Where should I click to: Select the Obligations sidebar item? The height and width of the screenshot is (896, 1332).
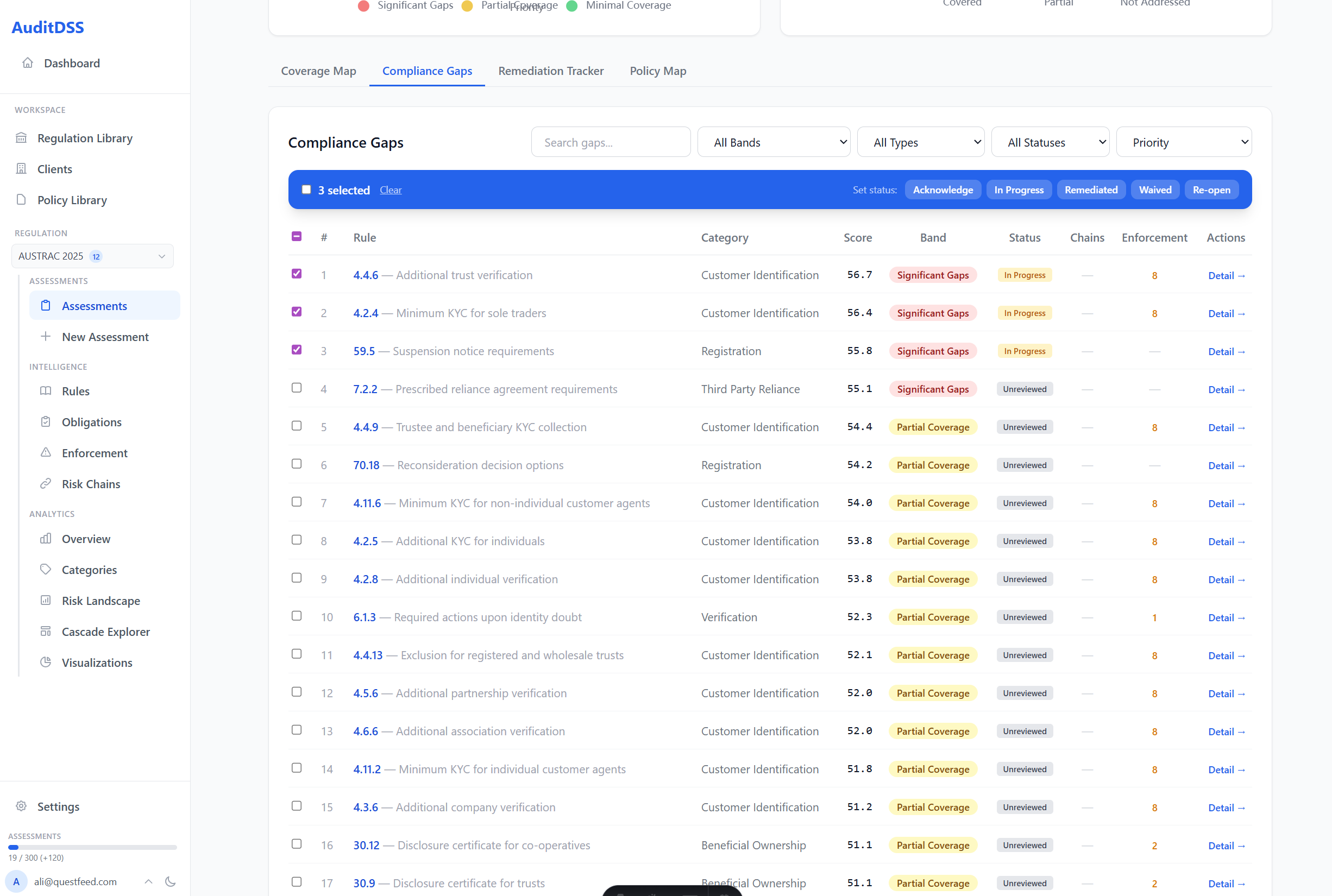pos(90,422)
